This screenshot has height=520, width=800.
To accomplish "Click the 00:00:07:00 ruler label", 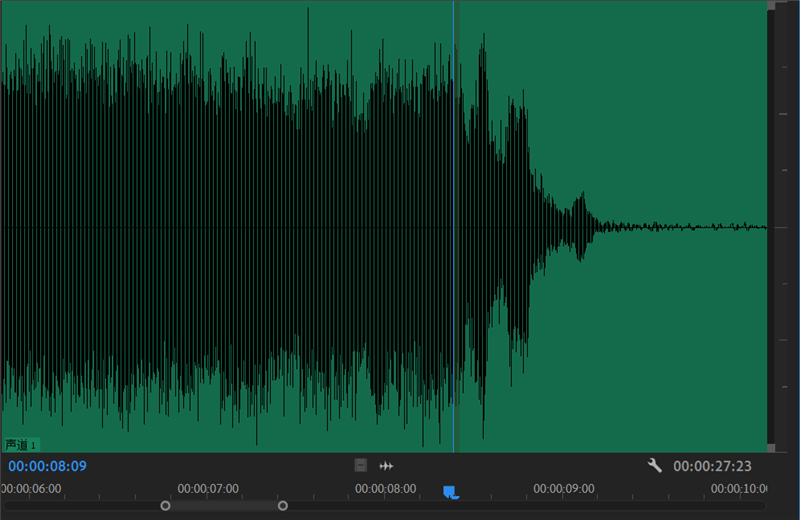I will (x=208, y=488).
